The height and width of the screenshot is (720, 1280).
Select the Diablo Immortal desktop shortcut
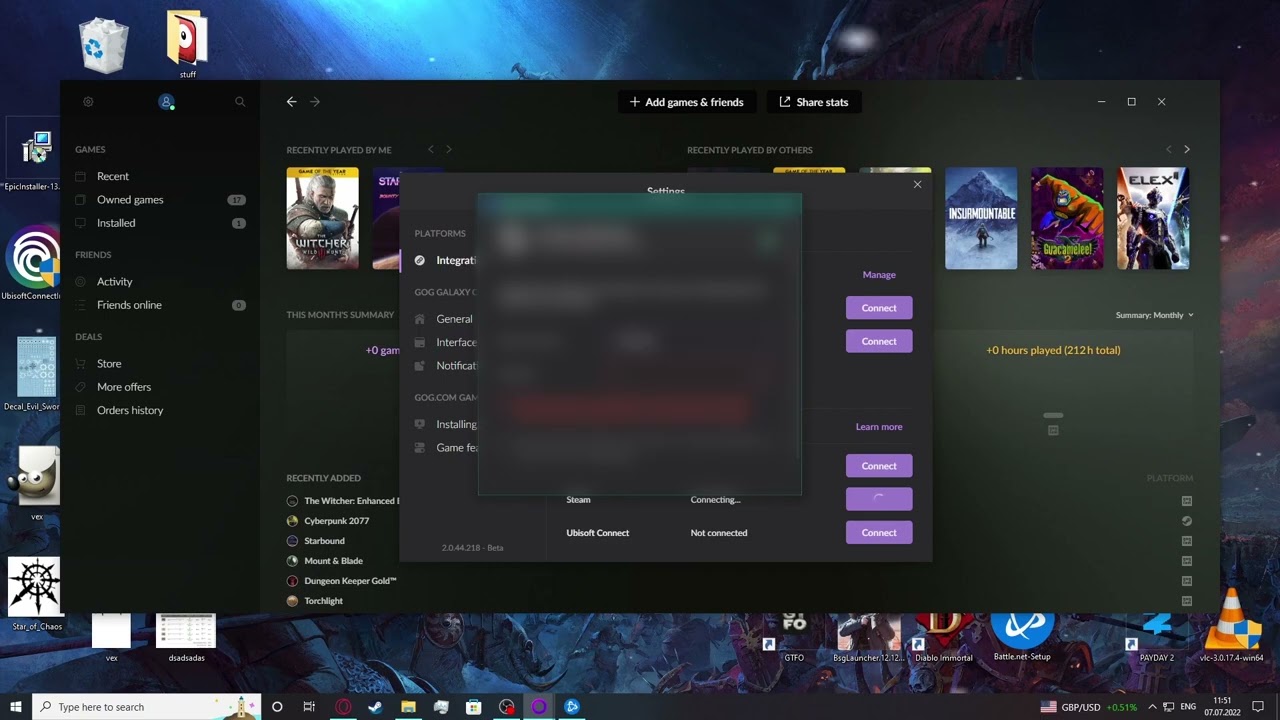(x=943, y=638)
